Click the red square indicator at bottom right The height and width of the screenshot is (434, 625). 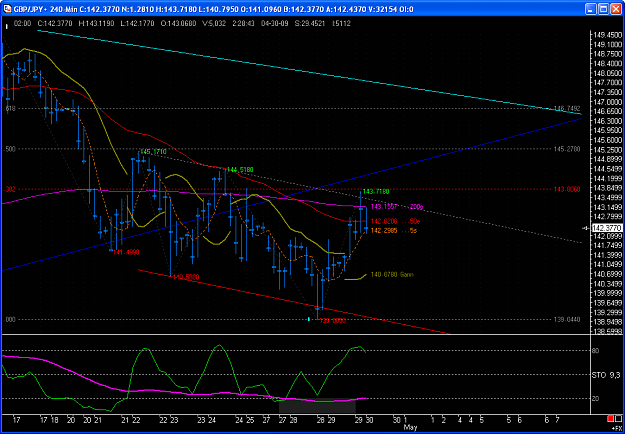point(609,419)
